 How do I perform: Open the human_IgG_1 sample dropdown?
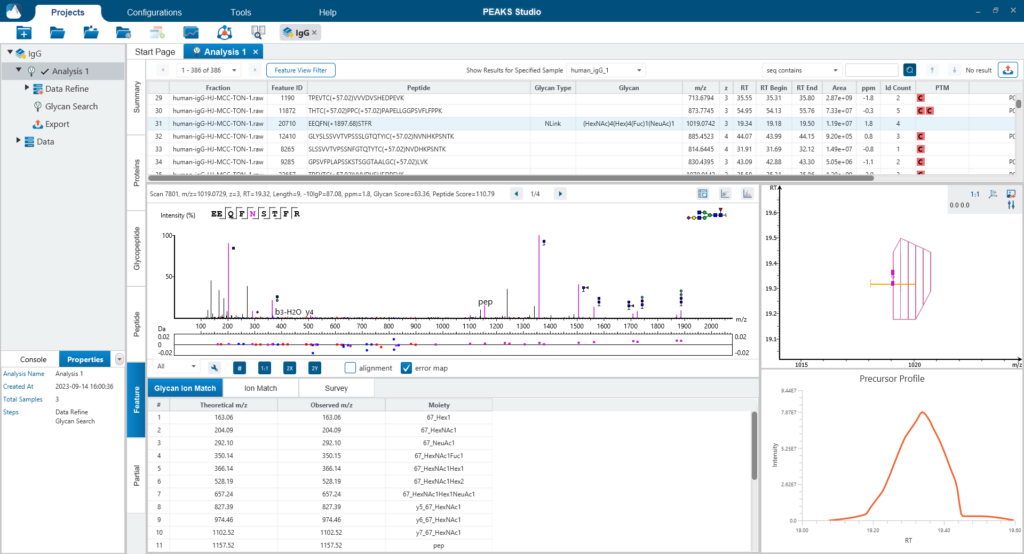coord(606,70)
